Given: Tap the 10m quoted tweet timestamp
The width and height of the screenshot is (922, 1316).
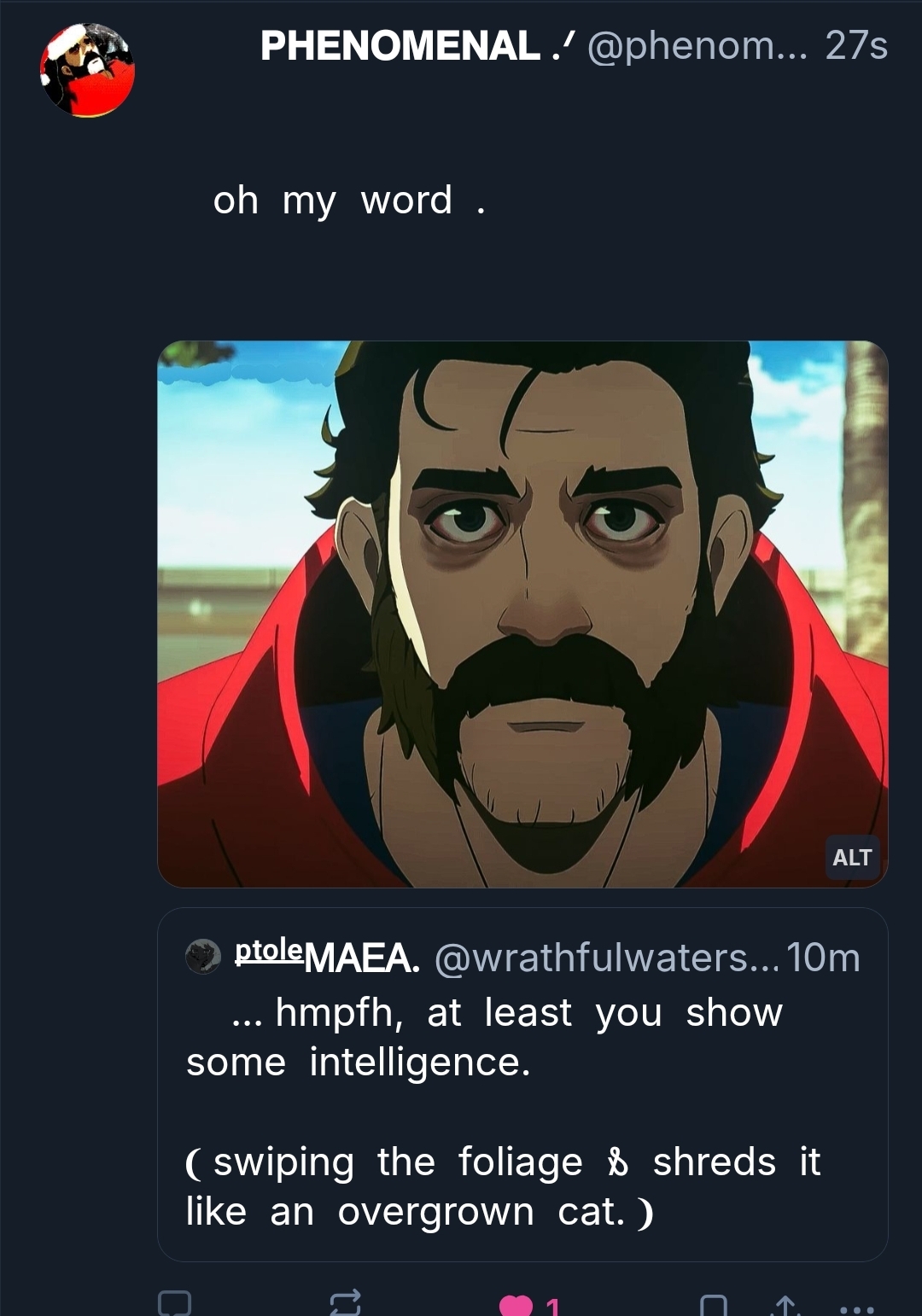Looking at the screenshot, I should coord(823,958).
